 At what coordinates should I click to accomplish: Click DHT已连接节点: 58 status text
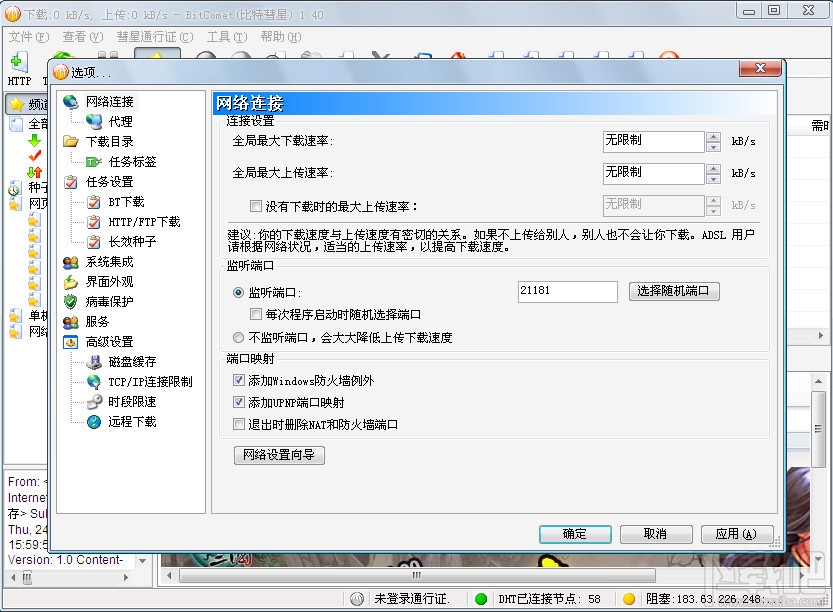tap(549, 599)
